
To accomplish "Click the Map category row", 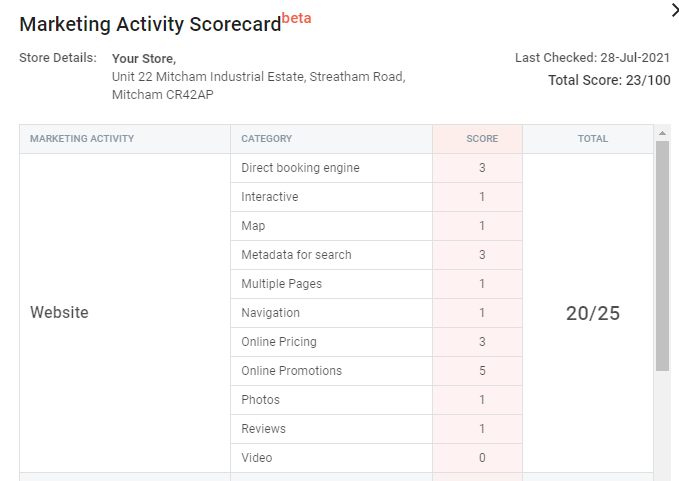I will [376, 226].
